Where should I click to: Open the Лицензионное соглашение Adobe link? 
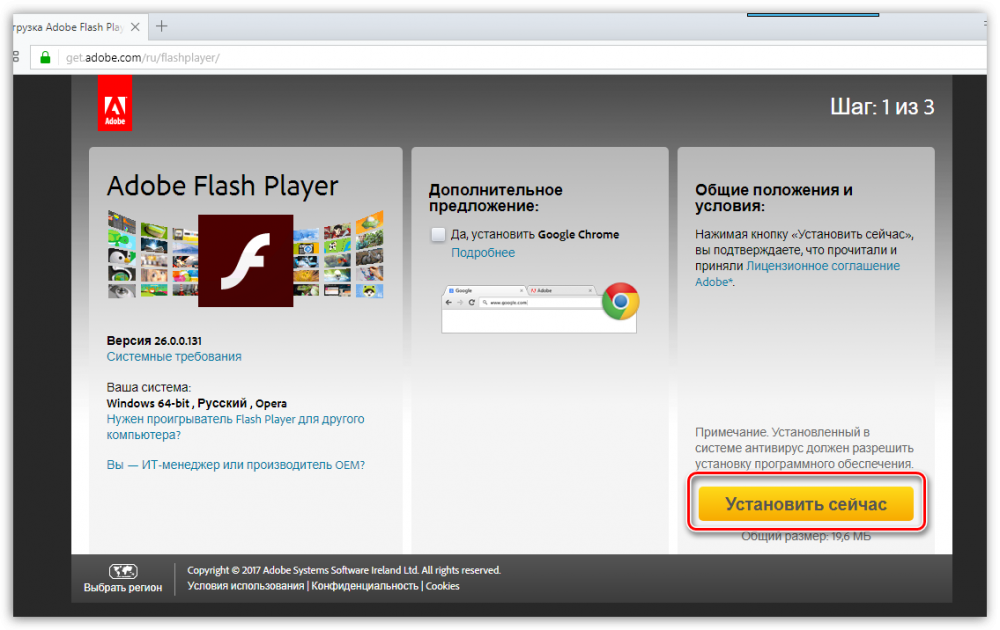tap(823, 266)
